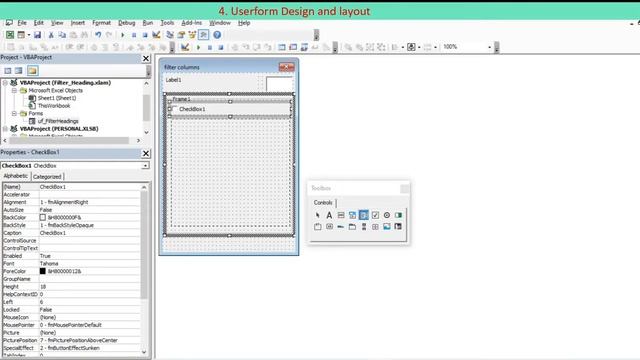Select Label1 on the userform
This screenshot has width=640, height=360.
coord(173,80)
